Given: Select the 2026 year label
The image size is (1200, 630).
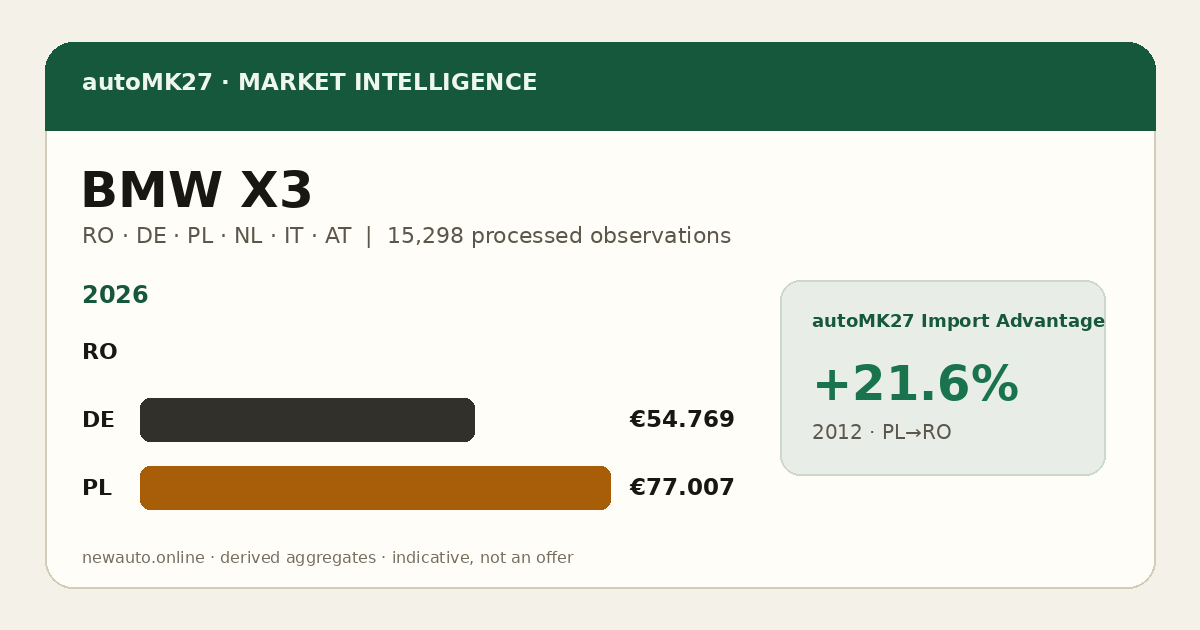Looking at the screenshot, I should pyautogui.click(x=115, y=296).
